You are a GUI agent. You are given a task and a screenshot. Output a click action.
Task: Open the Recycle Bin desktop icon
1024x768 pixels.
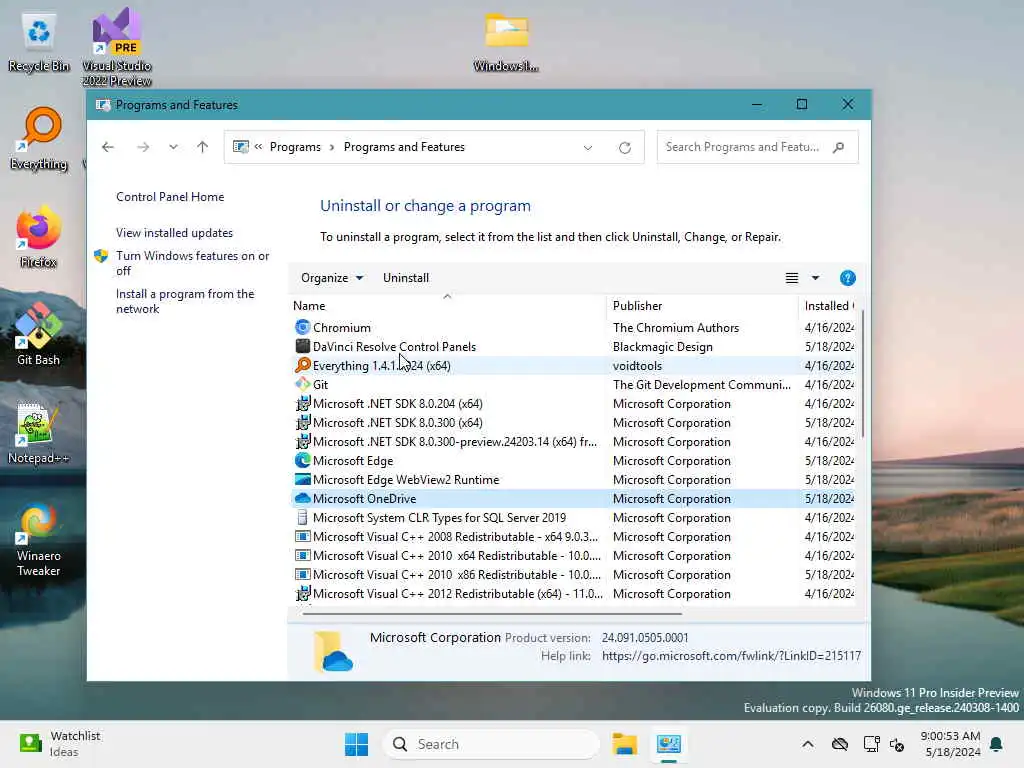point(39,41)
